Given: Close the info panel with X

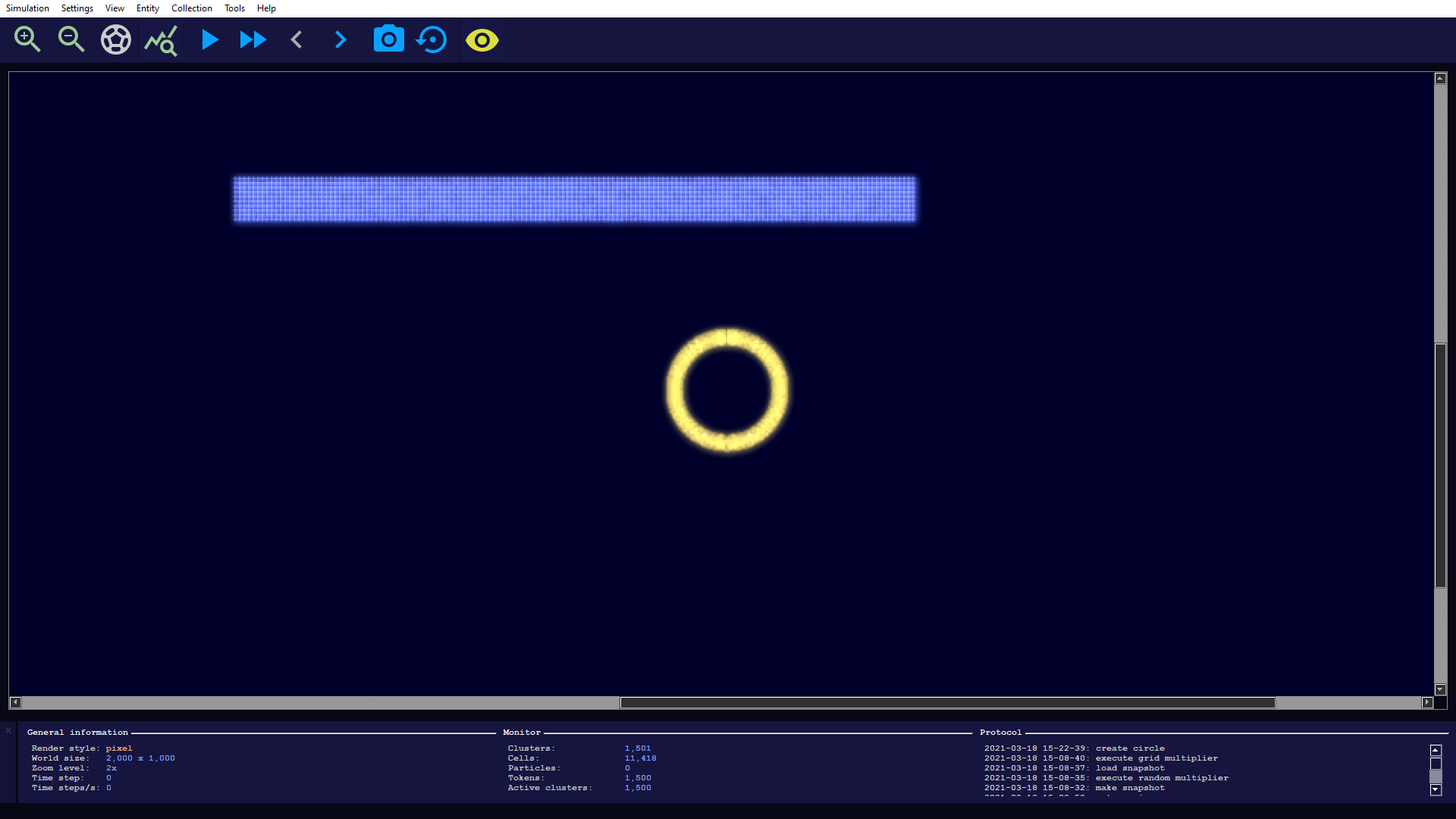Looking at the screenshot, I should pyautogui.click(x=8, y=730).
